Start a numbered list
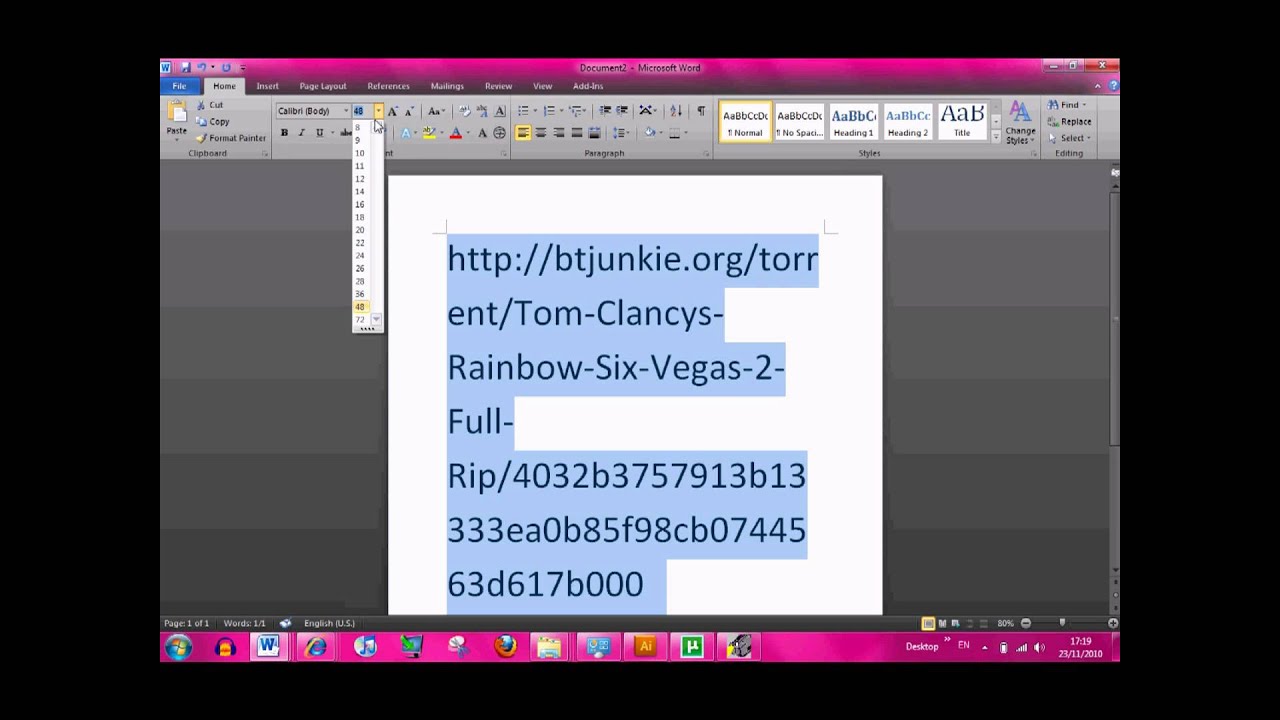 pyautogui.click(x=550, y=111)
